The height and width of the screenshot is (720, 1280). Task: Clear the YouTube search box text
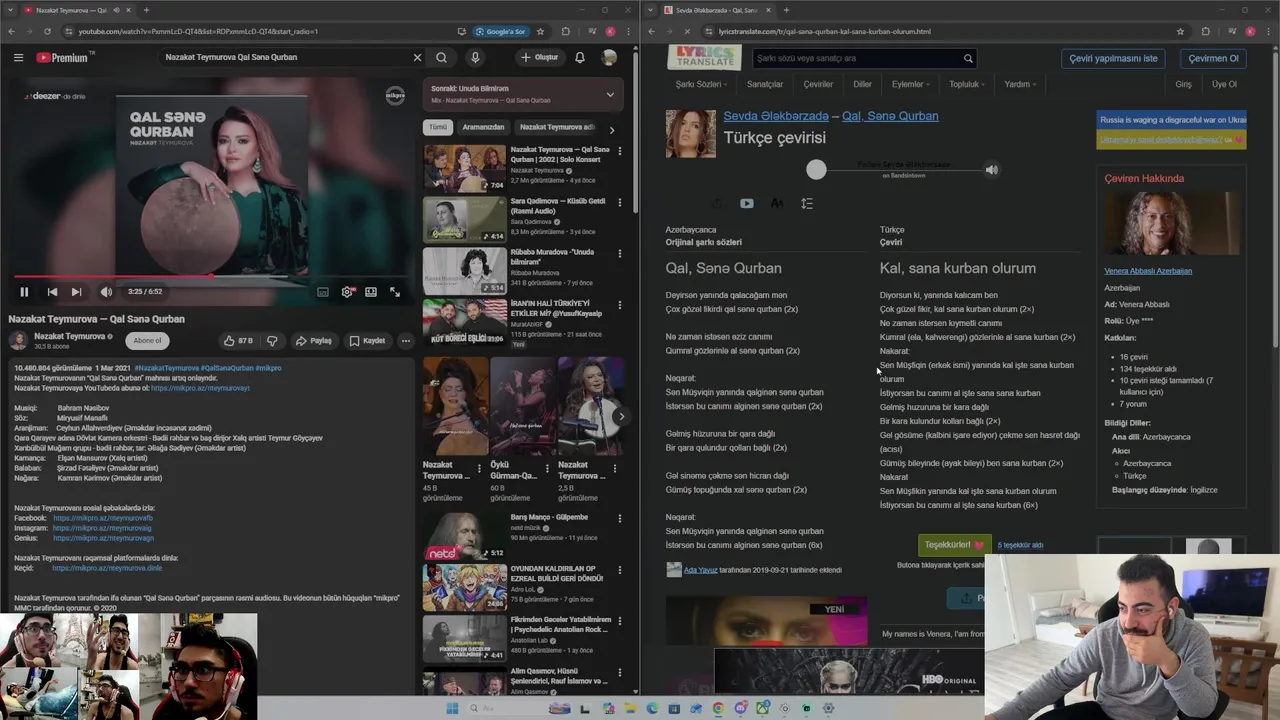(x=417, y=57)
